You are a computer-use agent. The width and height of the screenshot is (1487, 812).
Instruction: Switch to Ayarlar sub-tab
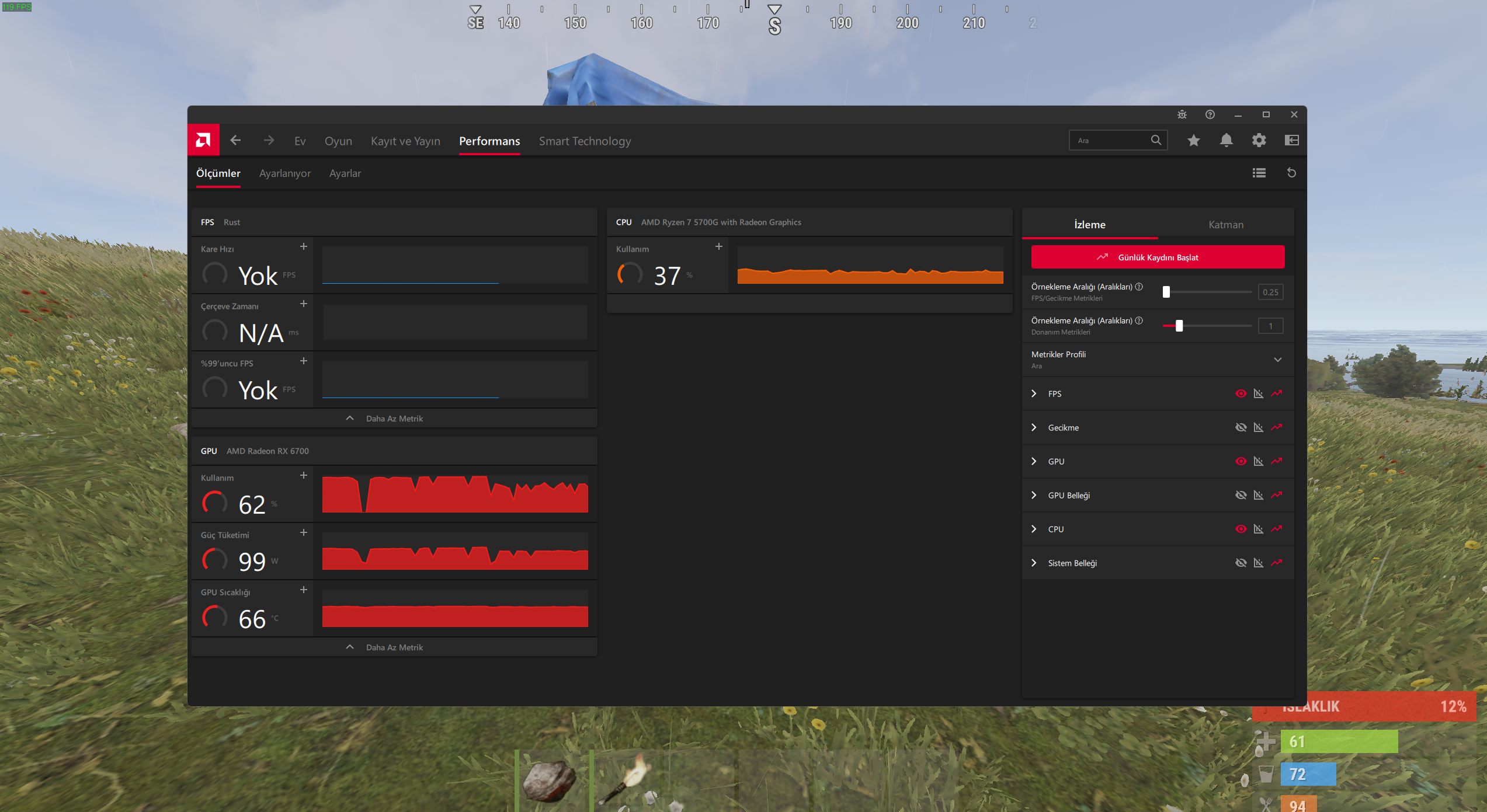pos(345,173)
